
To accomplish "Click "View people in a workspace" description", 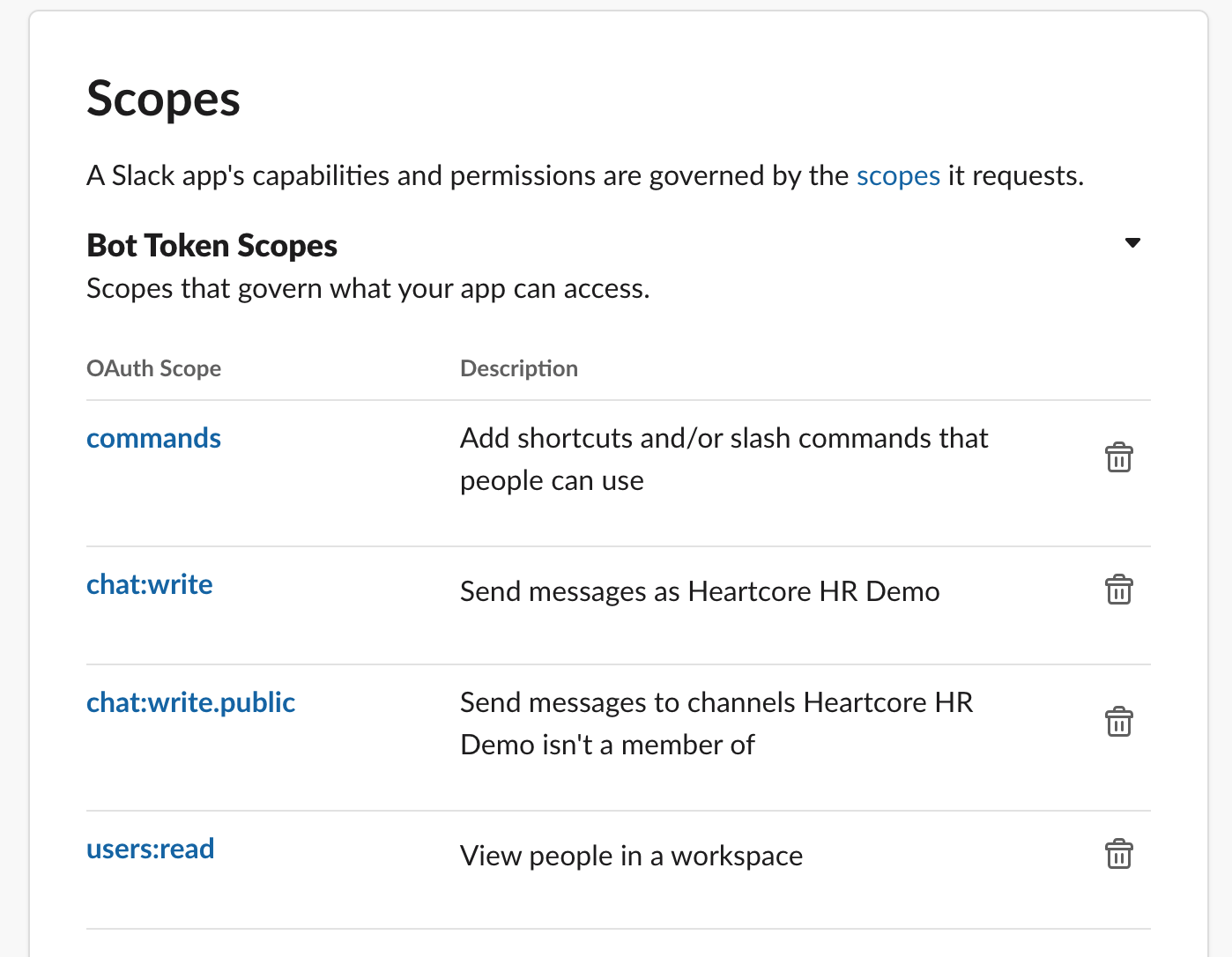I will 631,856.
